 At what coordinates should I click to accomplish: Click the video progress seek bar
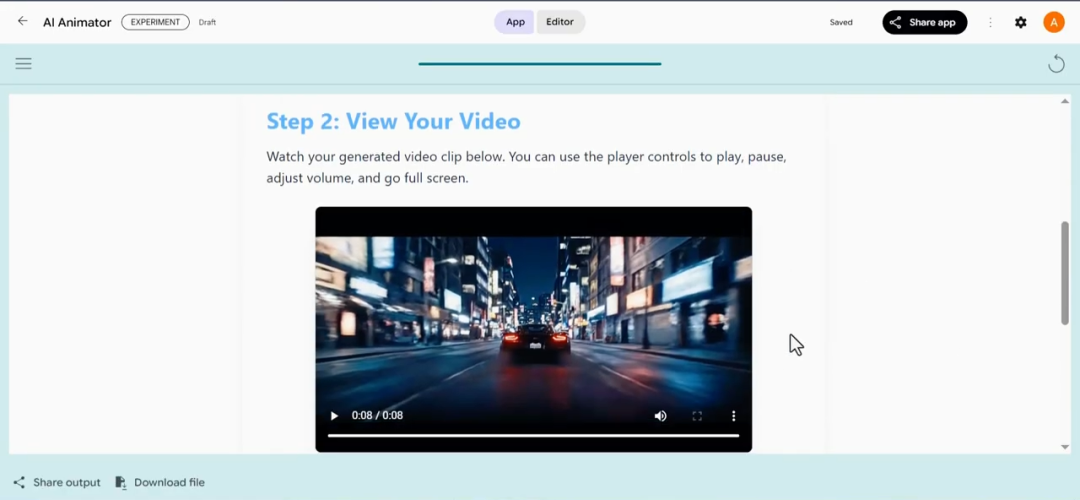tap(533, 435)
